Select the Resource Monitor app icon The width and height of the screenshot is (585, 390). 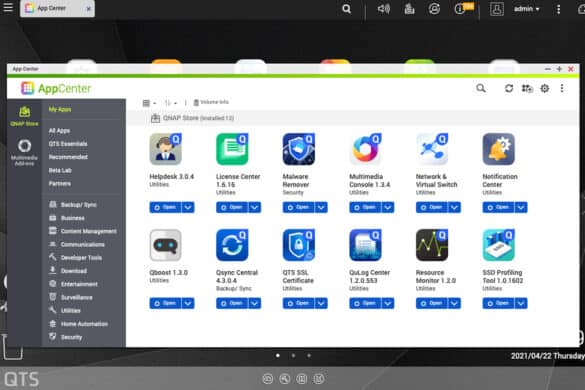point(432,245)
